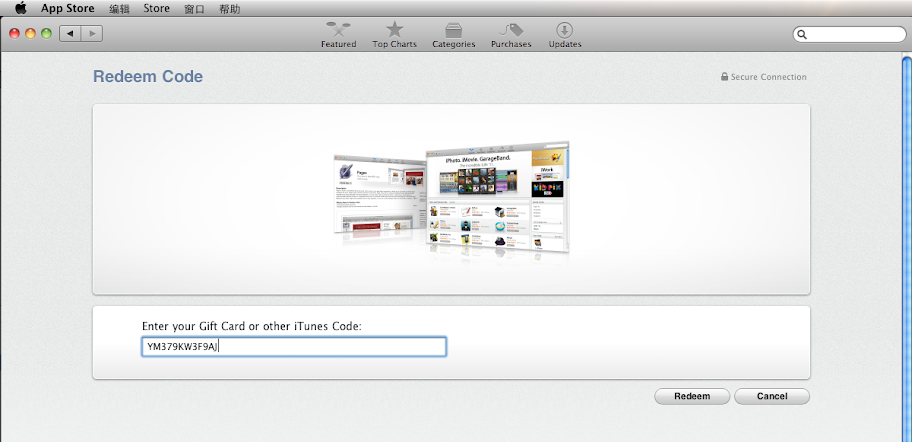Click the 'Enter your Gift Card' label
Screen dimensions: 912x442
point(252,326)
